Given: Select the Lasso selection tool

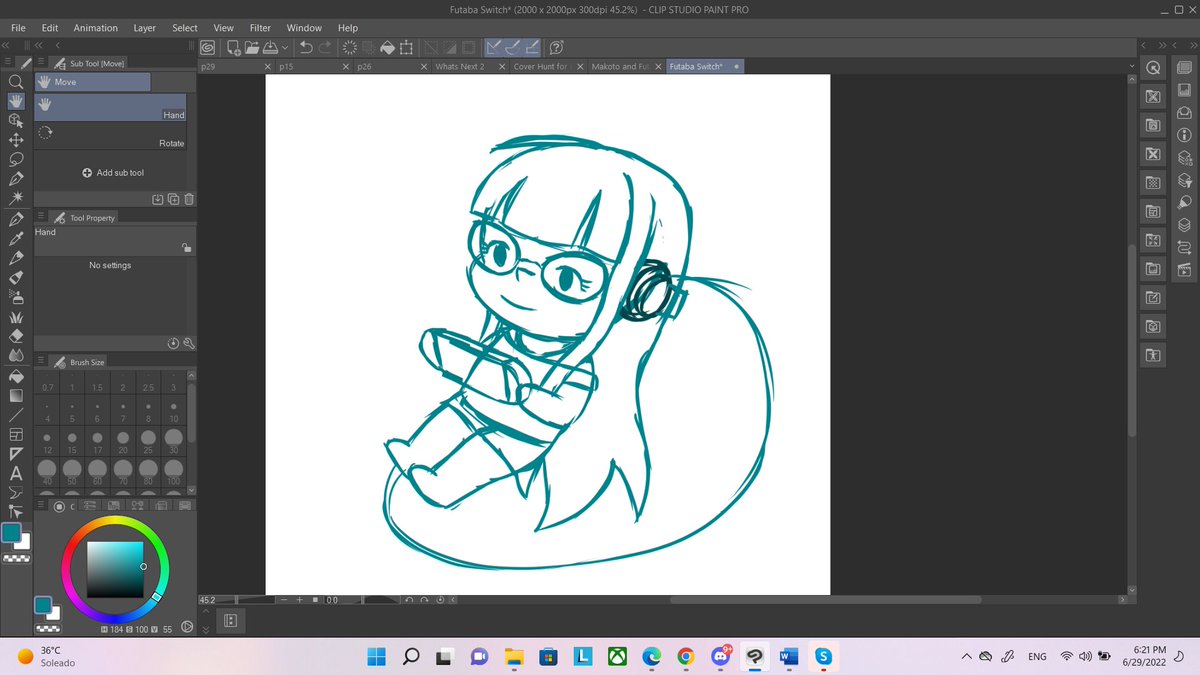Looking at the screenshot, I should [x=16, y=160].
